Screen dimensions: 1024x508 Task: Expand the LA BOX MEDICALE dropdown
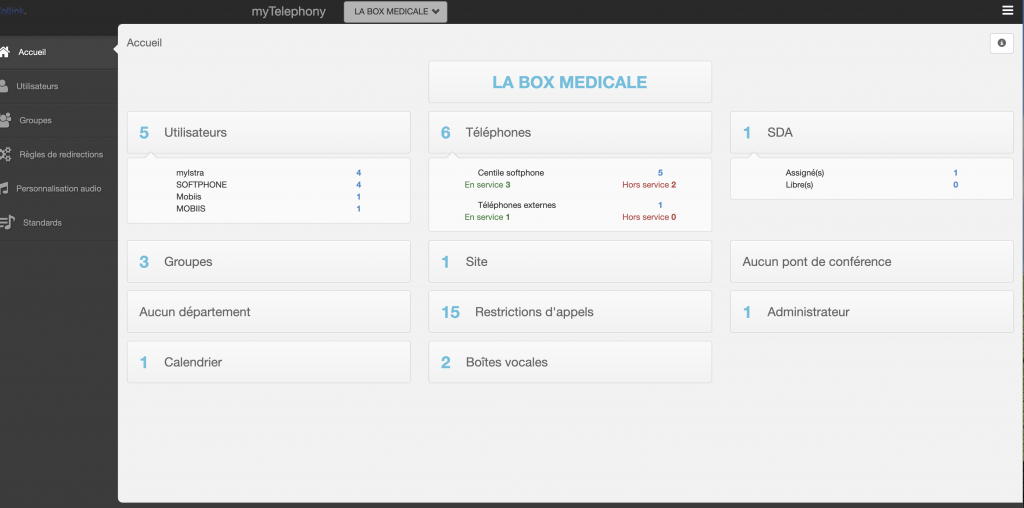[x=395, y=12]
